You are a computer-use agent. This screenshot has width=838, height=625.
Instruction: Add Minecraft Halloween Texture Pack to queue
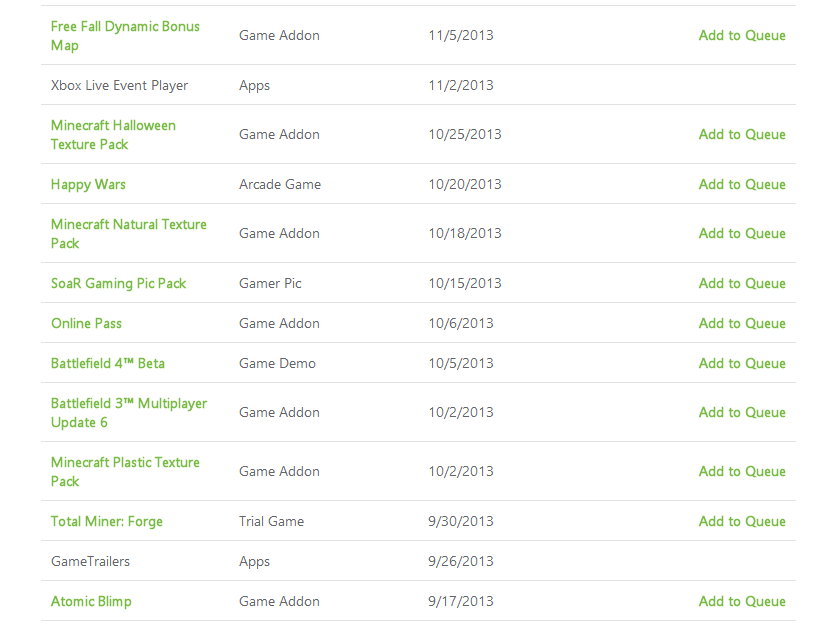point(742,134)
